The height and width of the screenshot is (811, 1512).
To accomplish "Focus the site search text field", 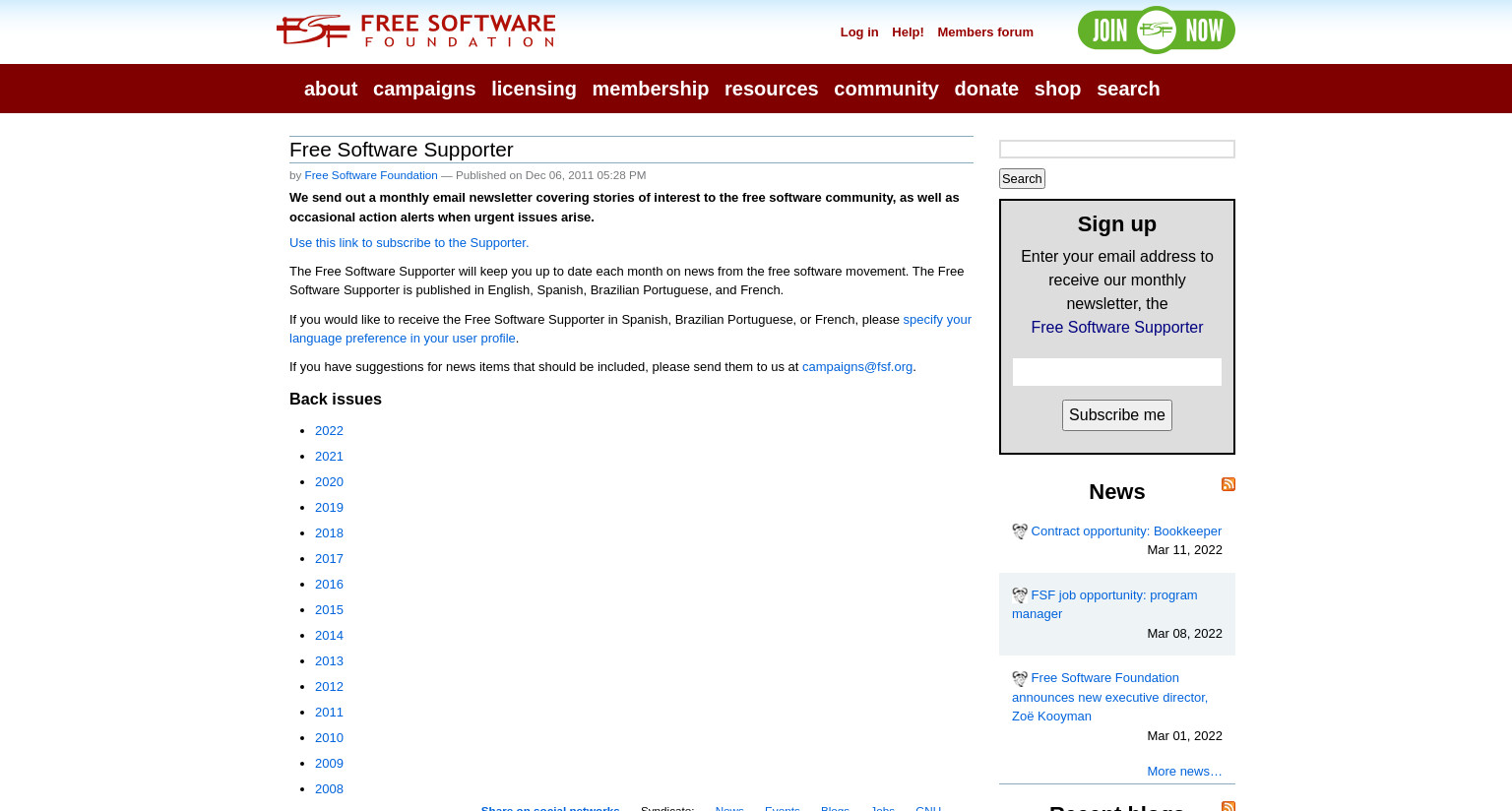I will [x=1117, y=149].
